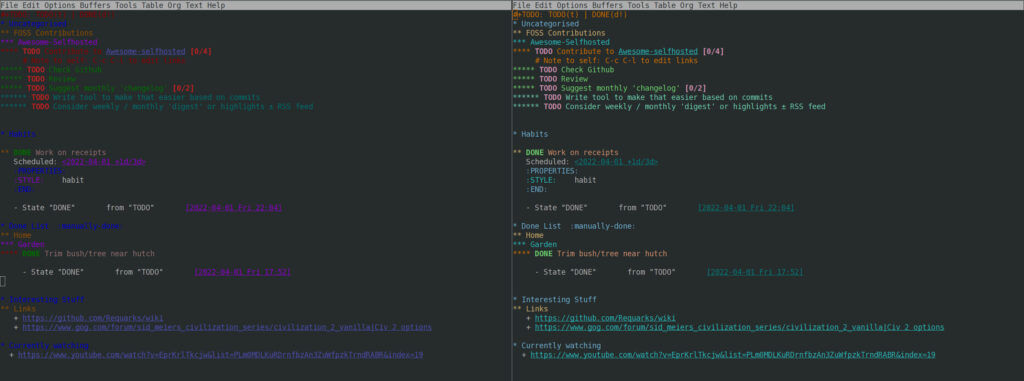Open the Edit menu in the left window
Viewport: 1024px width, 381px height.
click(31, 5)
